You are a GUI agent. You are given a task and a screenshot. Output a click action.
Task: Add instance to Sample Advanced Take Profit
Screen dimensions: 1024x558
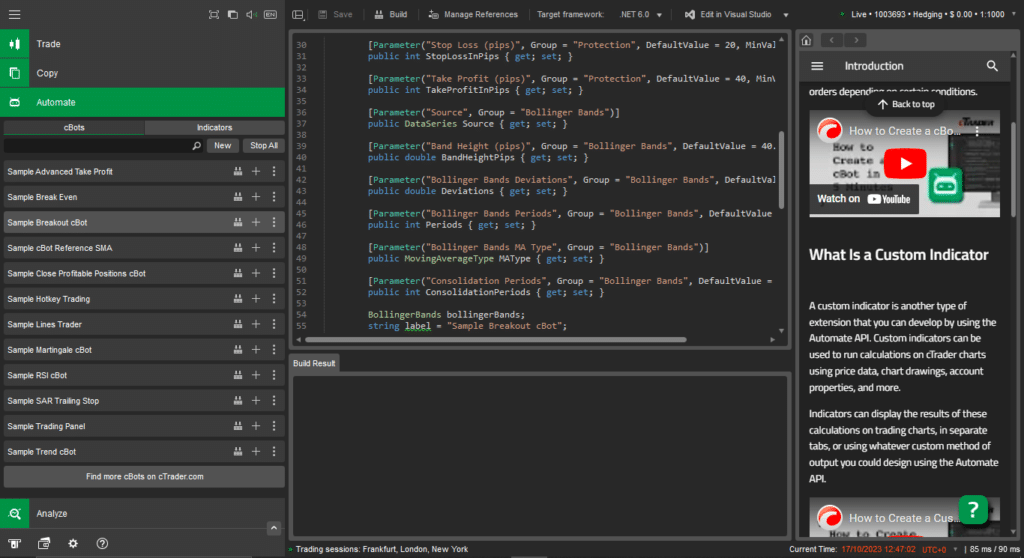(x=256, y=171)
